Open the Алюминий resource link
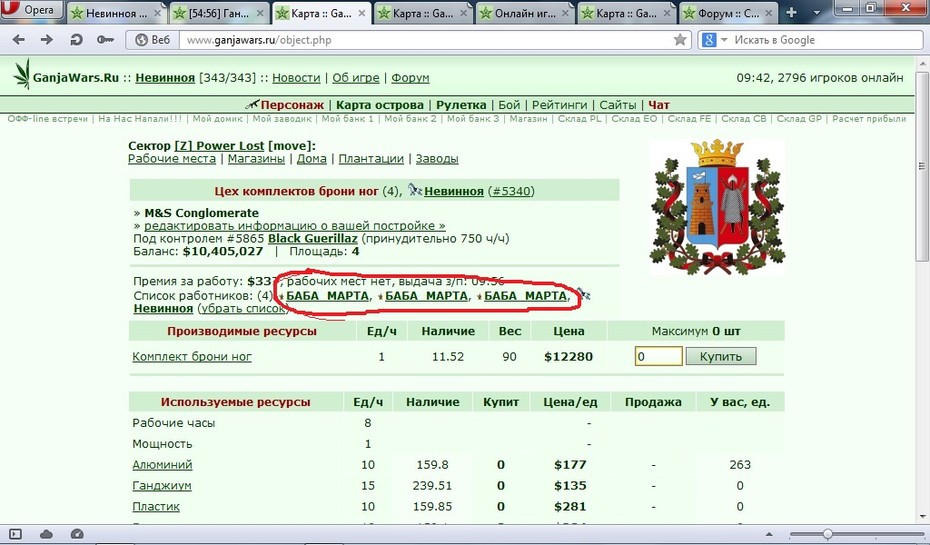 click(x=162, y=464)
